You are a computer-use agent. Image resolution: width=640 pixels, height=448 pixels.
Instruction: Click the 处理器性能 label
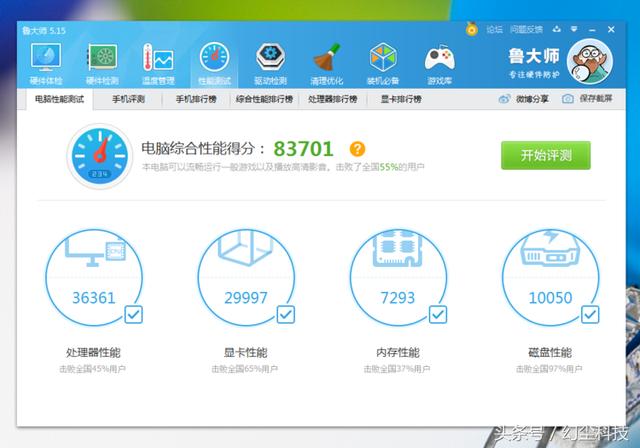click(93, 353)
